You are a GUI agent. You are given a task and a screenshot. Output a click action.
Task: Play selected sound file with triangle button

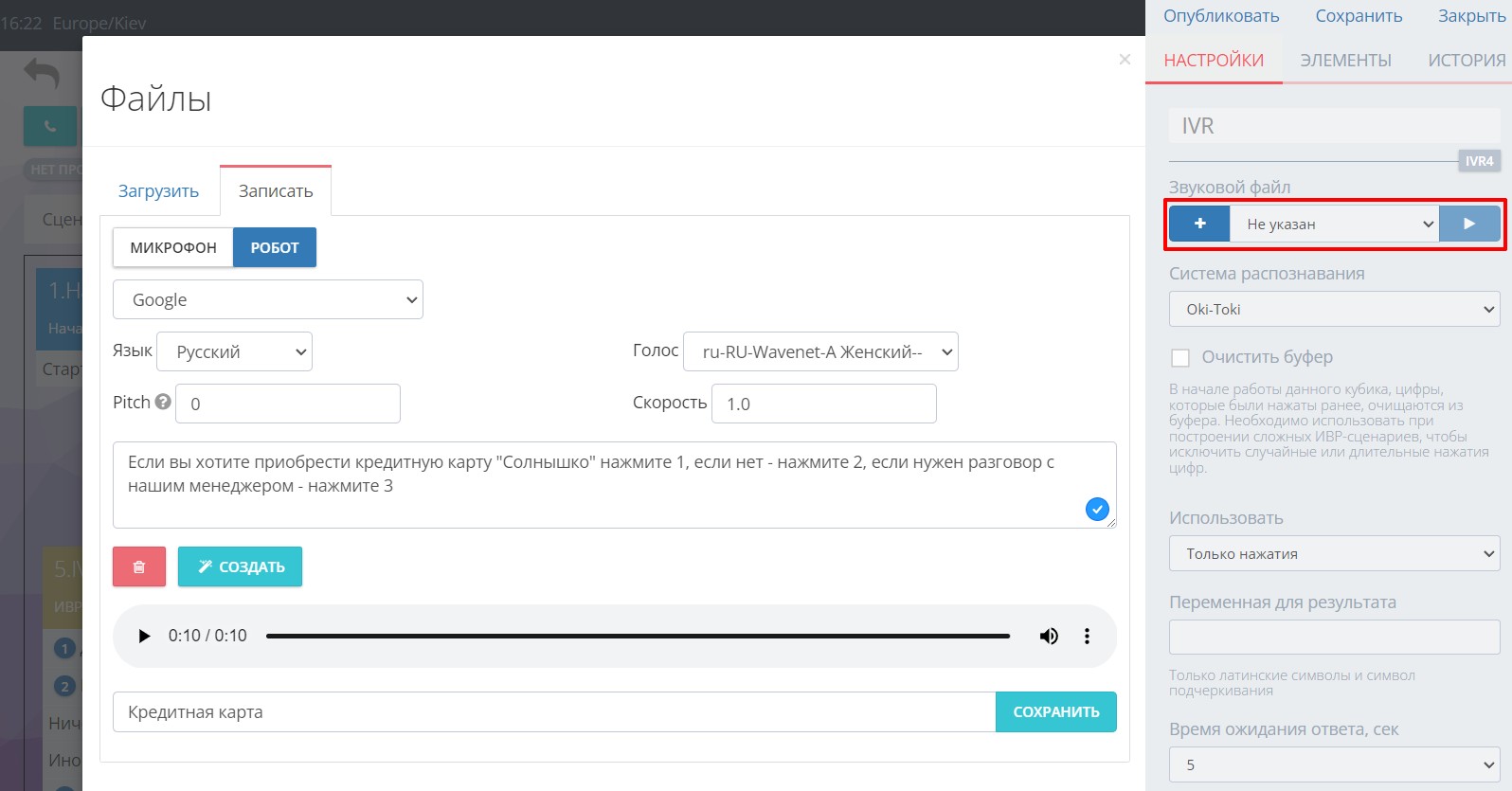click(x=1469, y=224)
